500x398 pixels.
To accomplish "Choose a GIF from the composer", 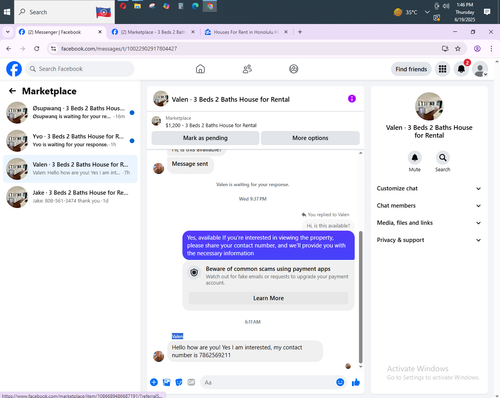I will [191, 382].
